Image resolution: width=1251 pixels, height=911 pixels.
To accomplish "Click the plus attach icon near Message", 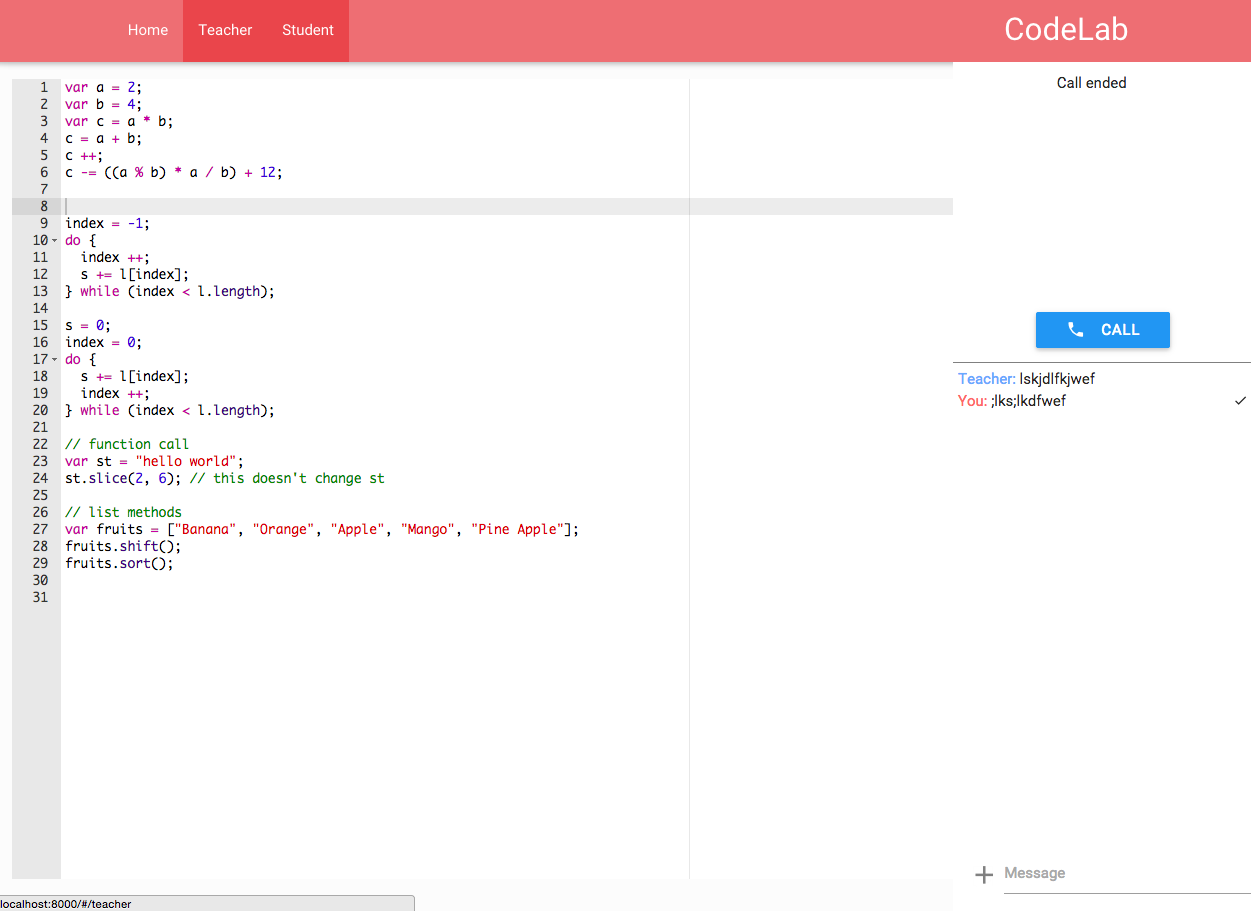I will tap(984, 875).
